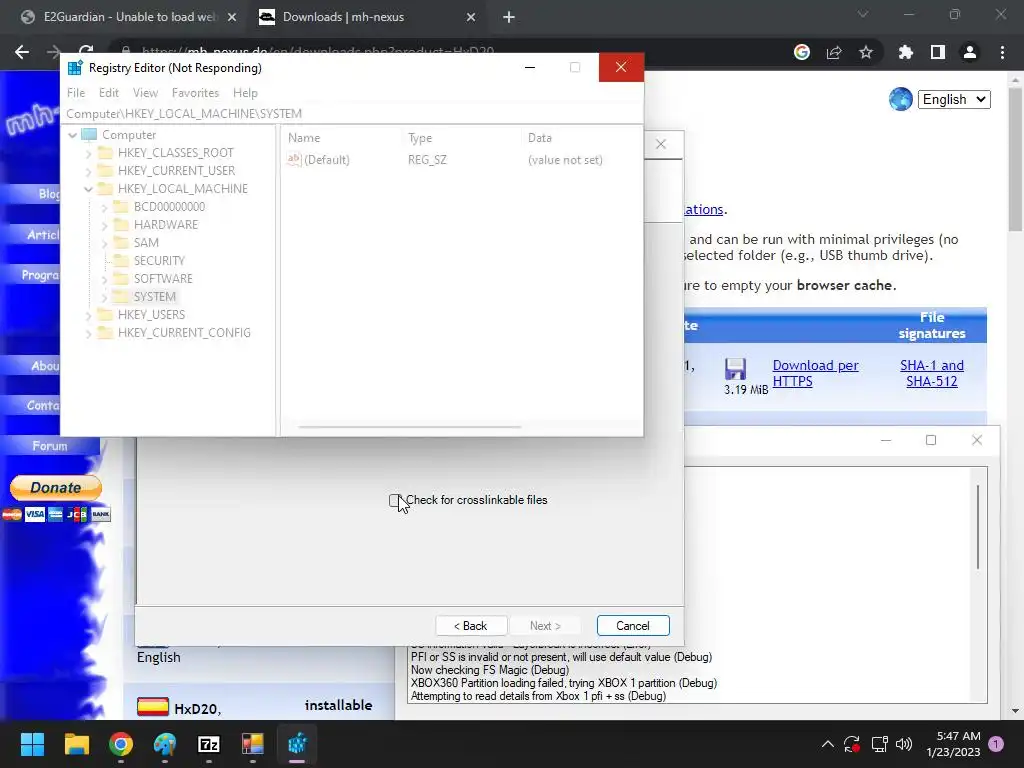This screenshot has width=1024, height=768.
Task: Open a new Chrome tab
Action: point(509,17)
